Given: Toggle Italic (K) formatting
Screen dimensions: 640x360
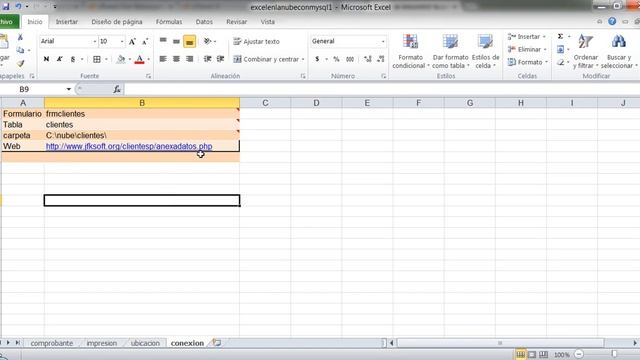Looking at the screenshot, I should (x=60, y=59).
